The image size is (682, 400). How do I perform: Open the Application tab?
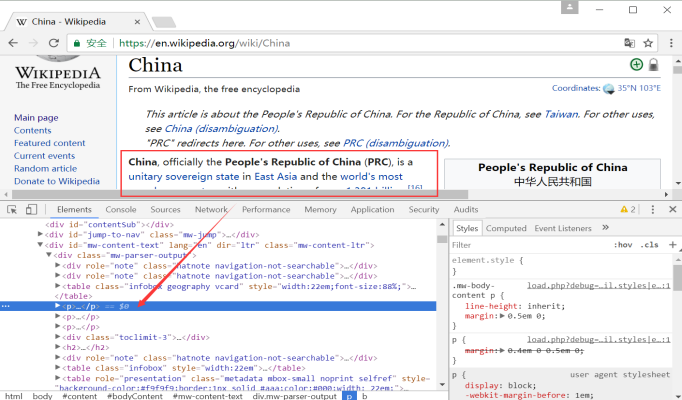coord(372,210)
